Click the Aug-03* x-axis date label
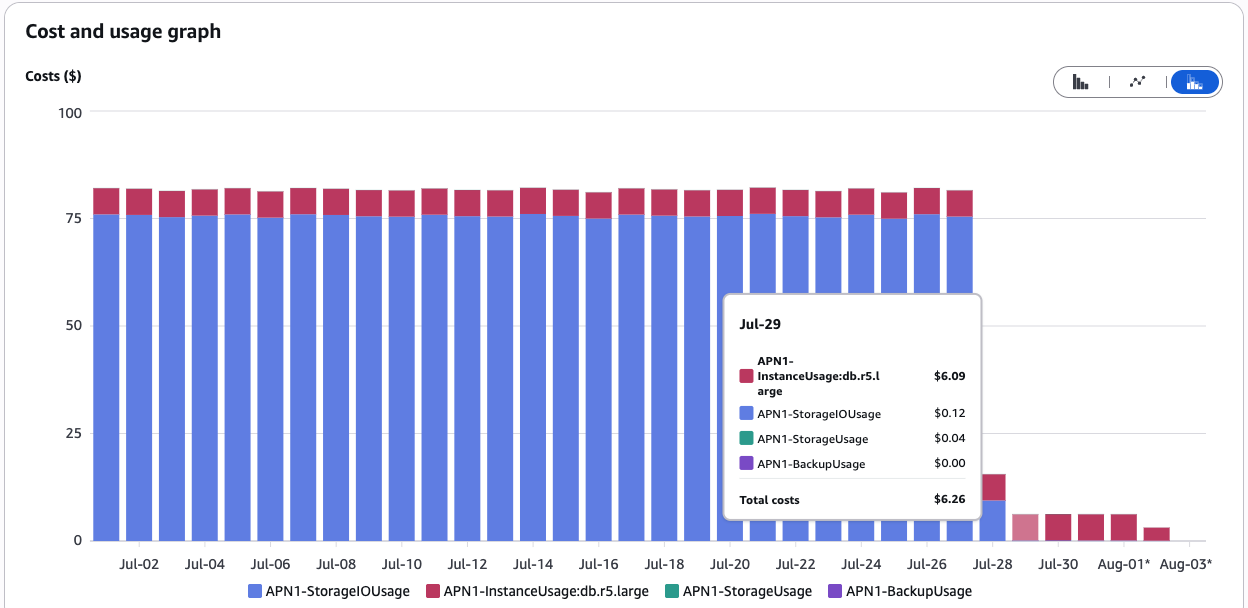The width and height of the screenshot is (1248, 608). click(x=1185, y=564)
